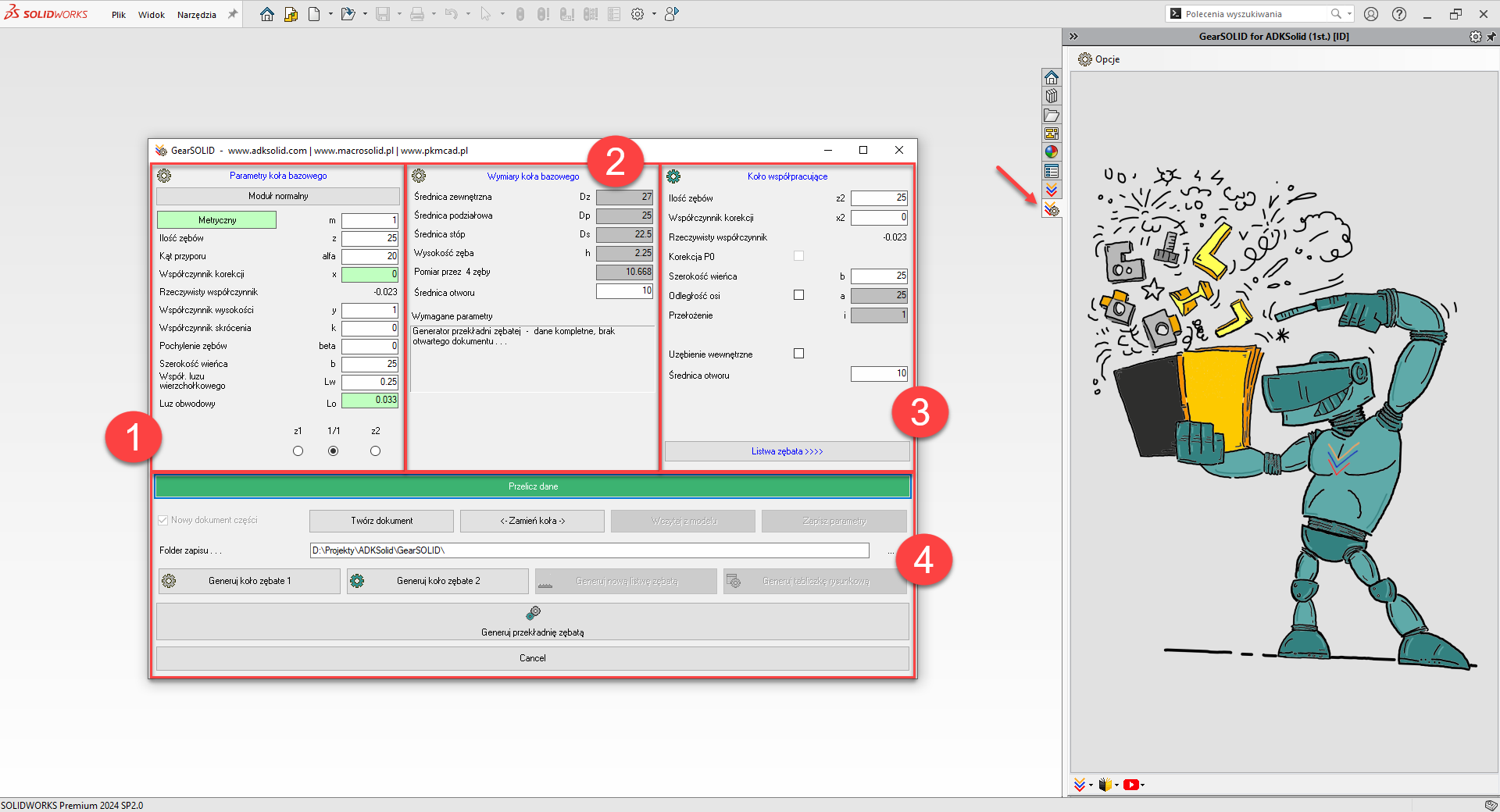Open the ADKSolid chevrons task pane tab
This screenshot has width=1500, height=812.
1052,190
